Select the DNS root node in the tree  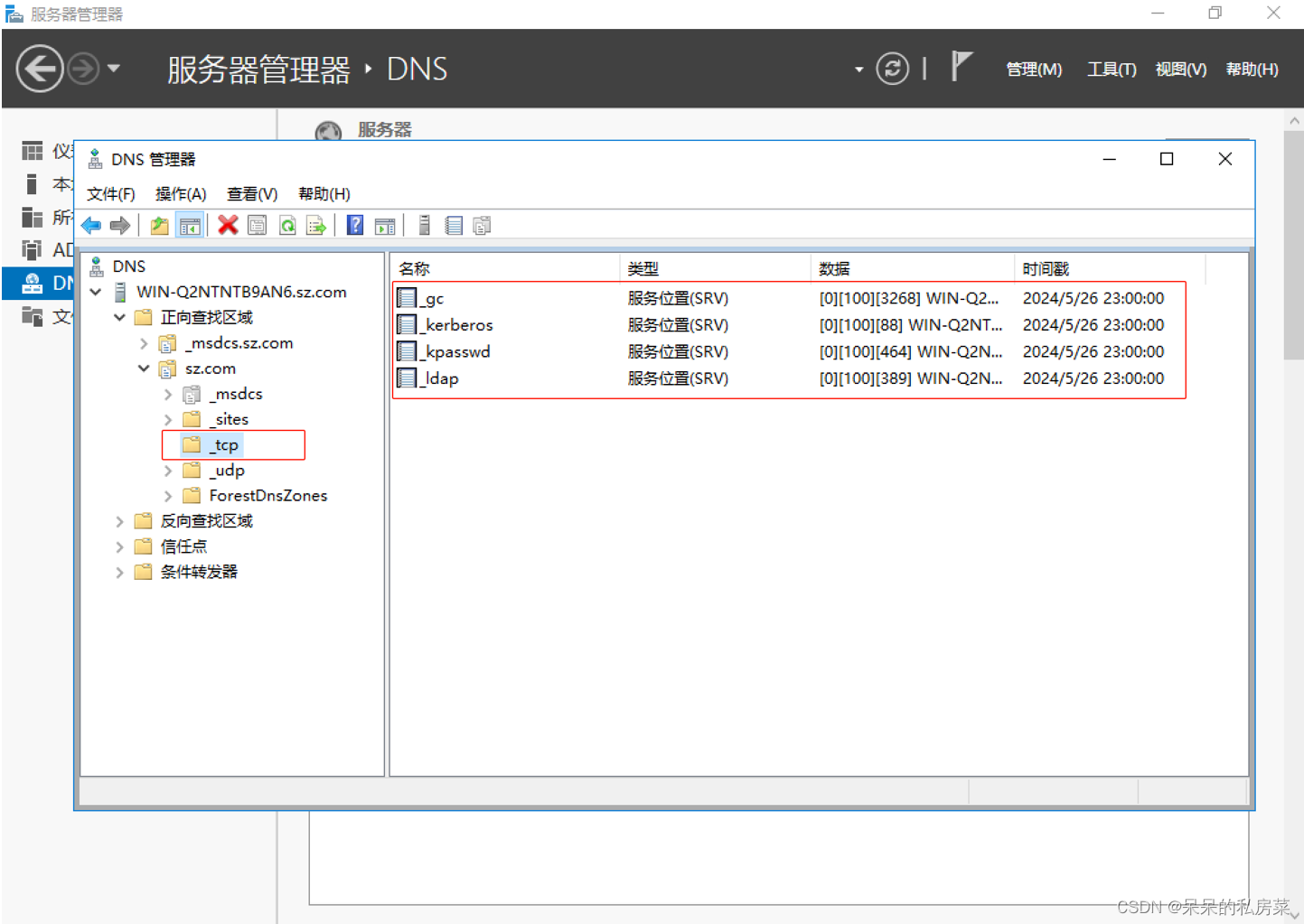[x=117, y=266]
